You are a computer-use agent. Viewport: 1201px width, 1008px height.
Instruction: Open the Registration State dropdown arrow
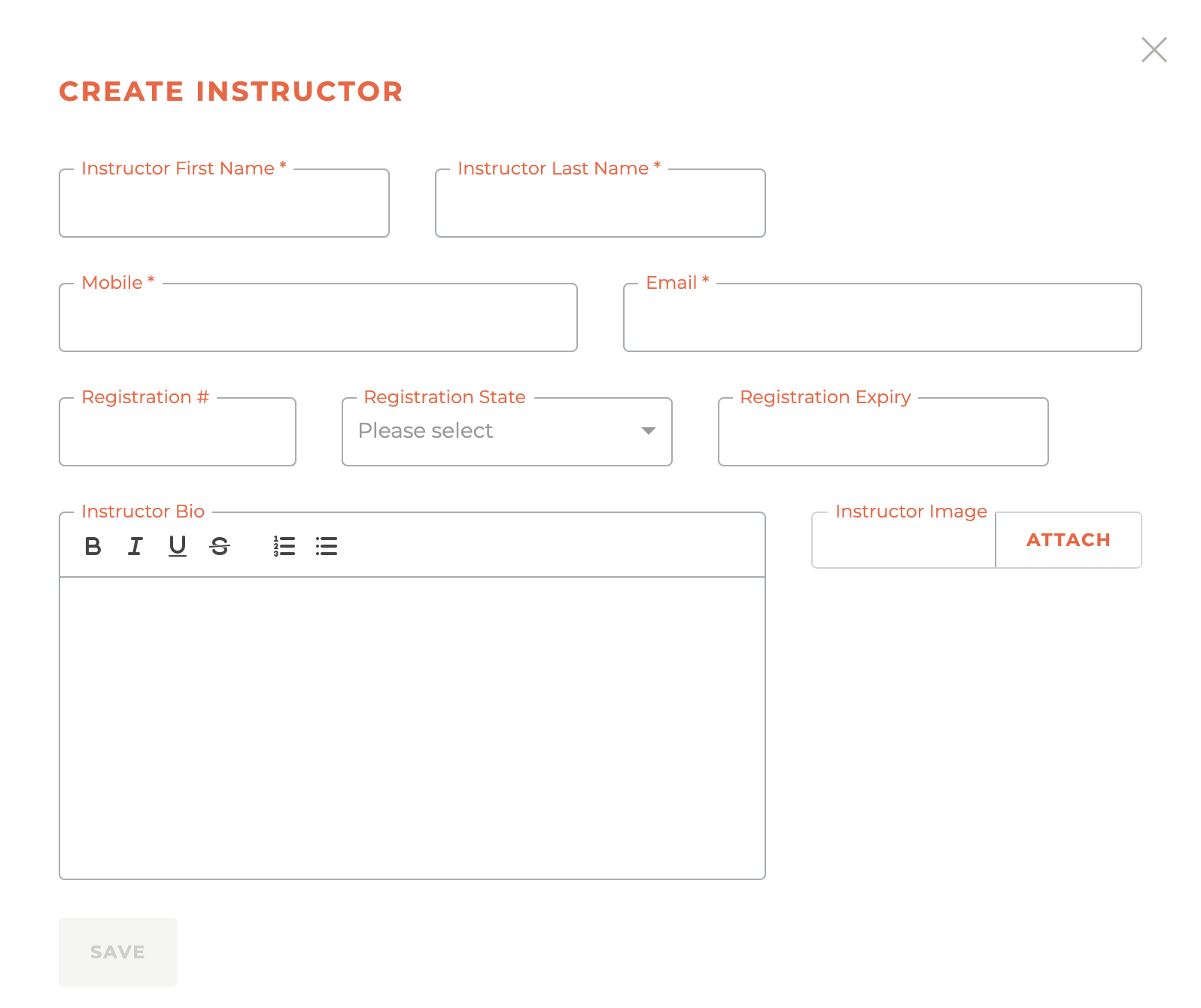(648, 431)
